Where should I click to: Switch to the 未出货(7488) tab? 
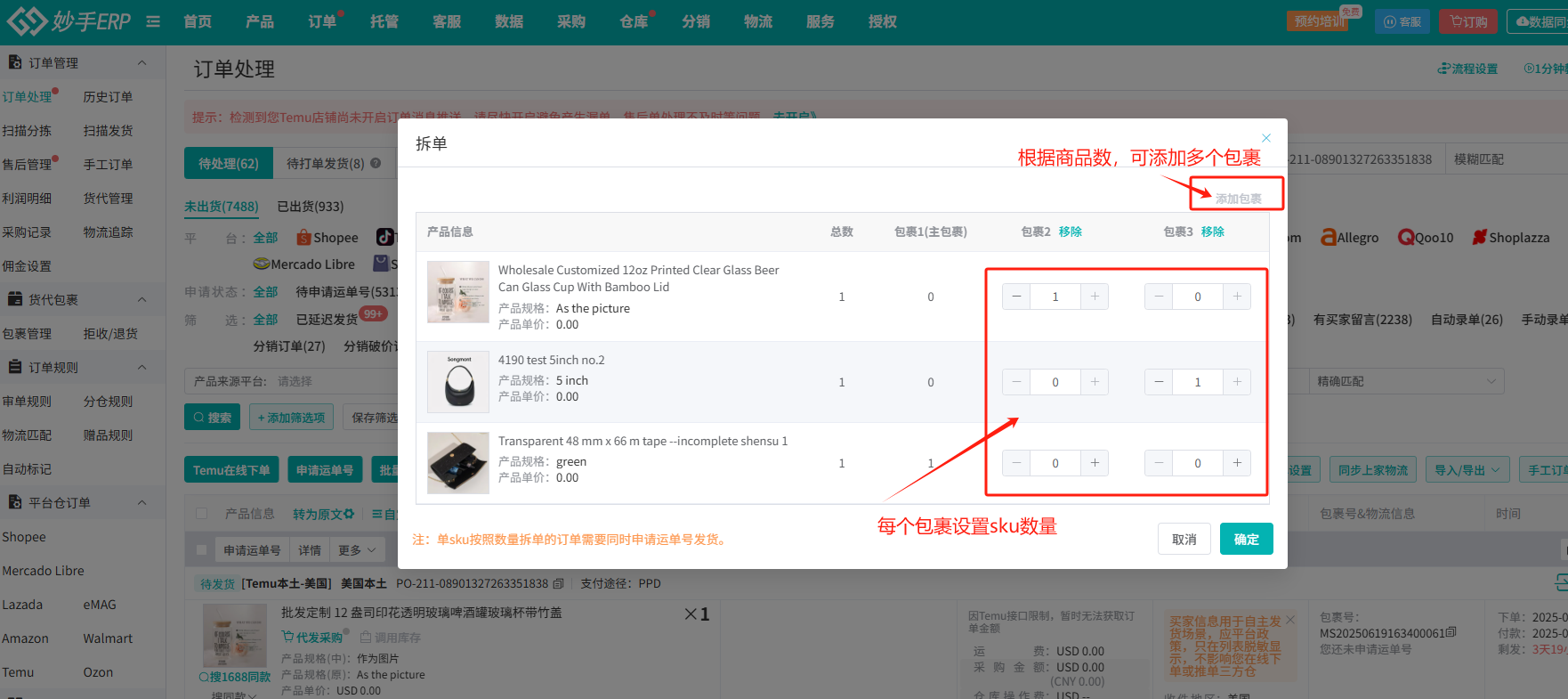coord(222,207)
